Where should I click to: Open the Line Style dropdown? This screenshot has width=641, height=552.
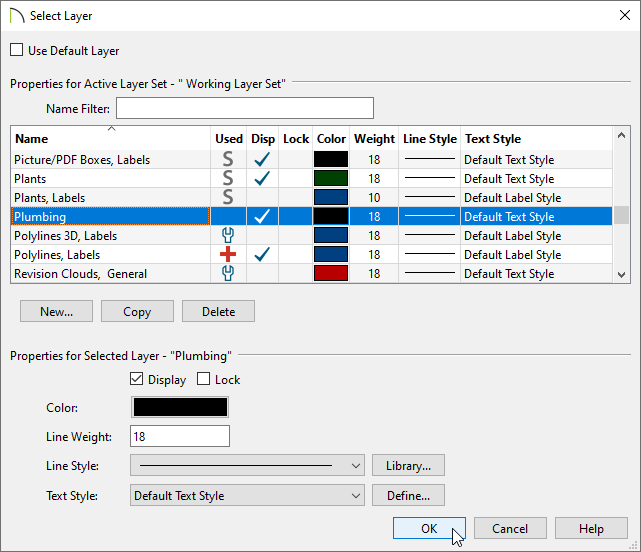(x=247, y=465)
